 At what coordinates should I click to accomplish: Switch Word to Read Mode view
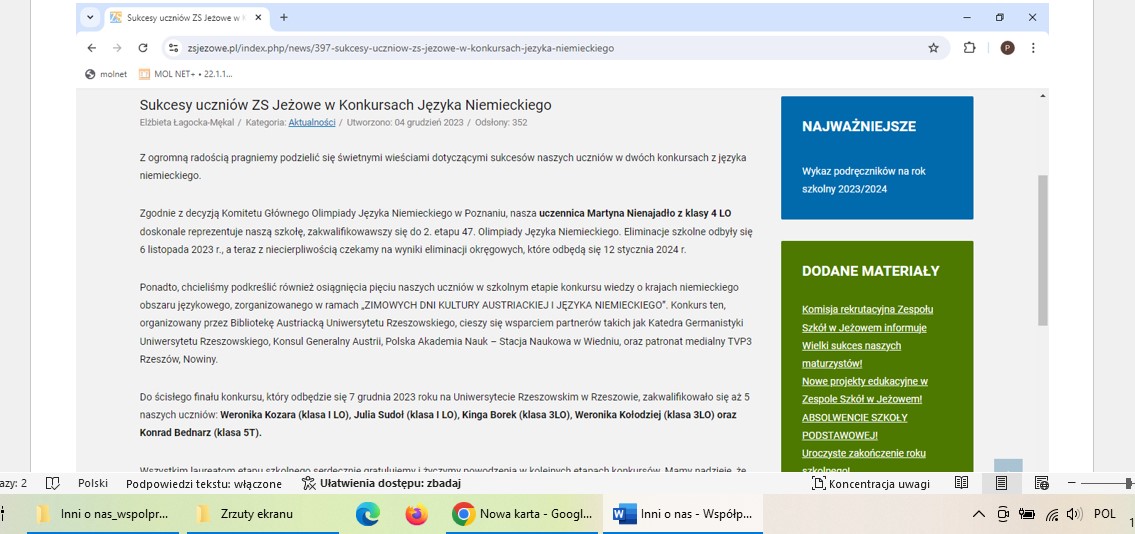961,483
